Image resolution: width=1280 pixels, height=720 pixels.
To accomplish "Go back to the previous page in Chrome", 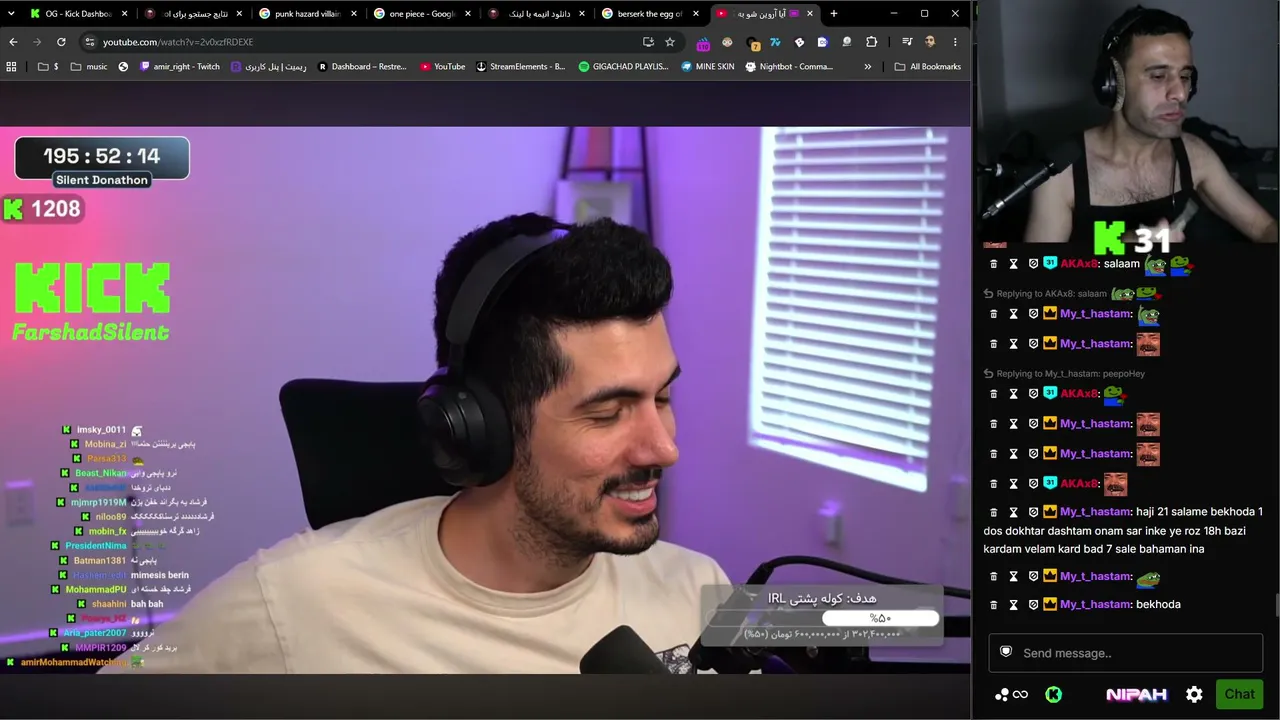I will click(x=13, y=42).
